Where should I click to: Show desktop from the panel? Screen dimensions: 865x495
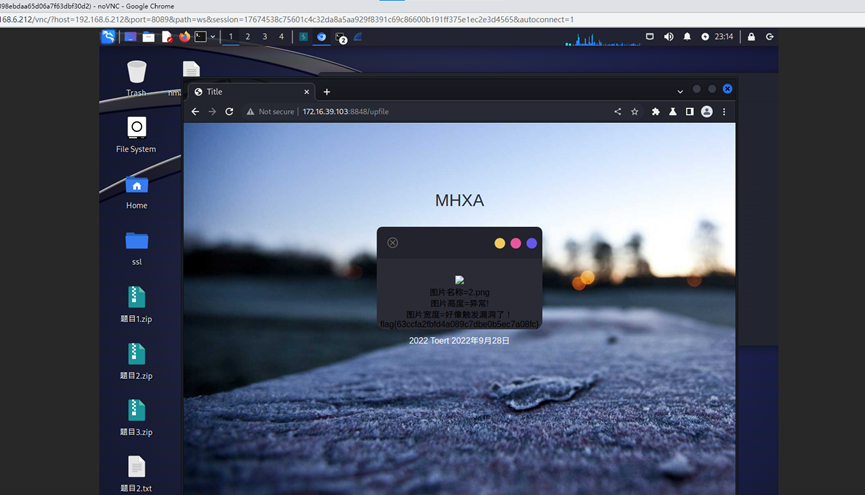point(130,37)
